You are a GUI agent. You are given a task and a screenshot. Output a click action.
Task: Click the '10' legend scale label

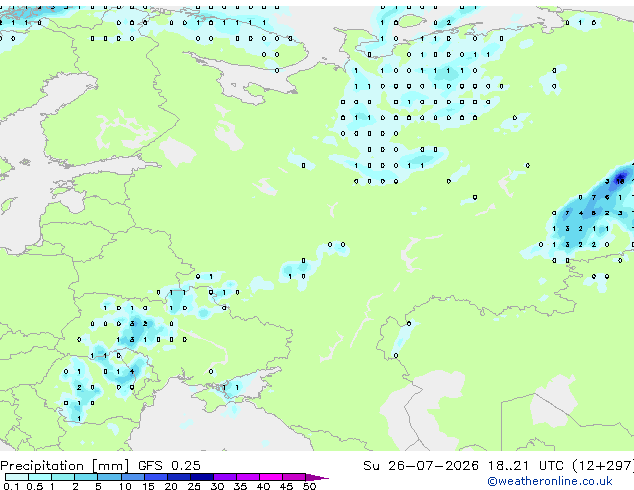click(x=125, y=486)
